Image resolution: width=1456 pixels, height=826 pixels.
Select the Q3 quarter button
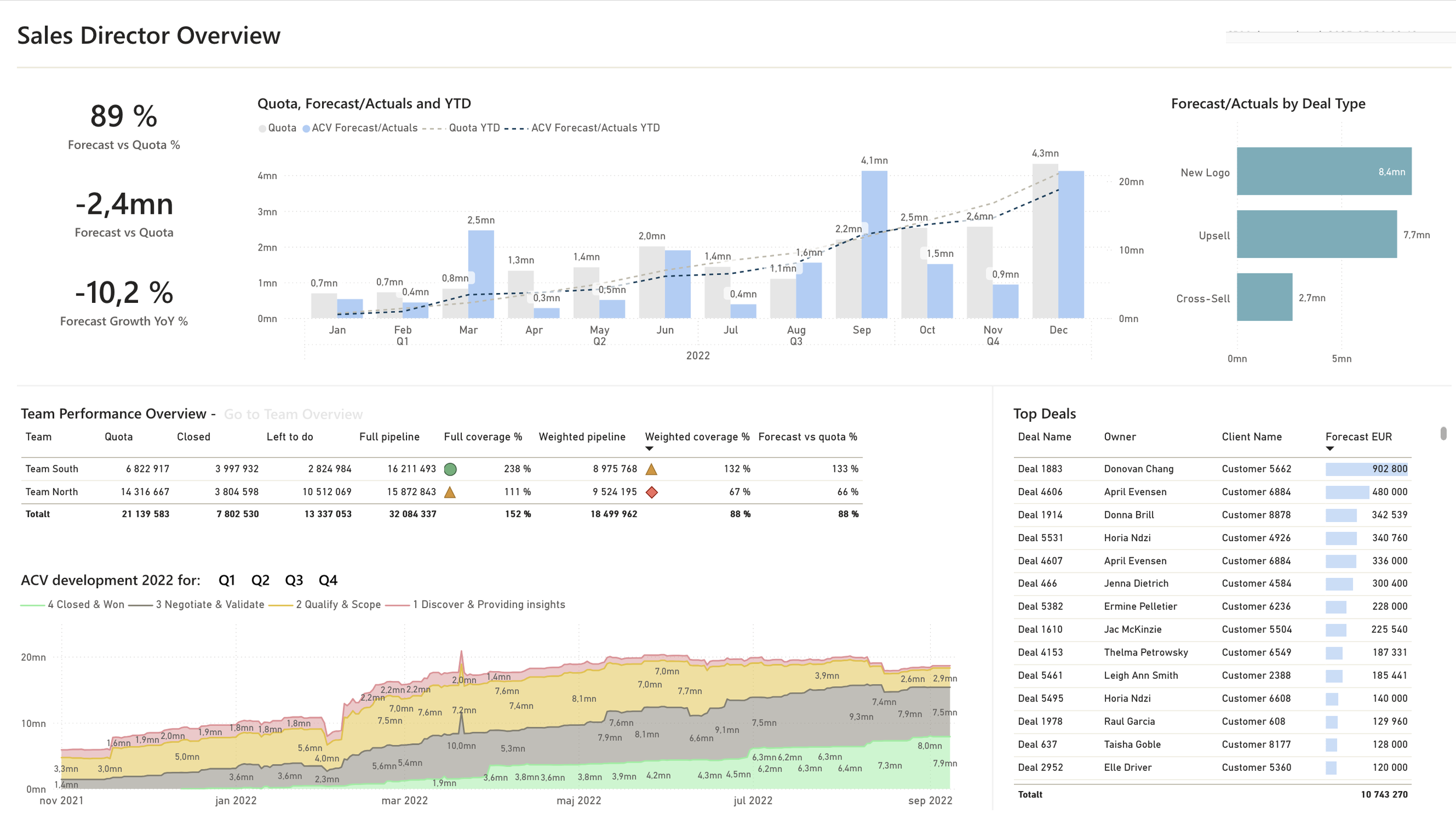tap(294, 580)
